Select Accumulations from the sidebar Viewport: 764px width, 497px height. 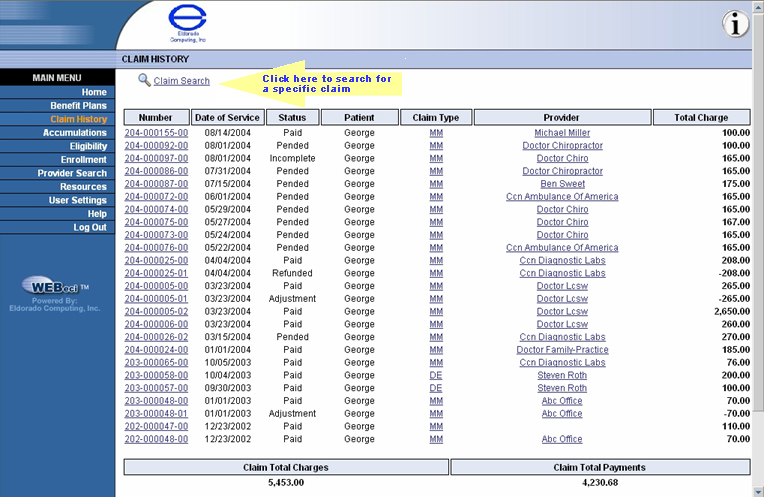pos(75,133)
